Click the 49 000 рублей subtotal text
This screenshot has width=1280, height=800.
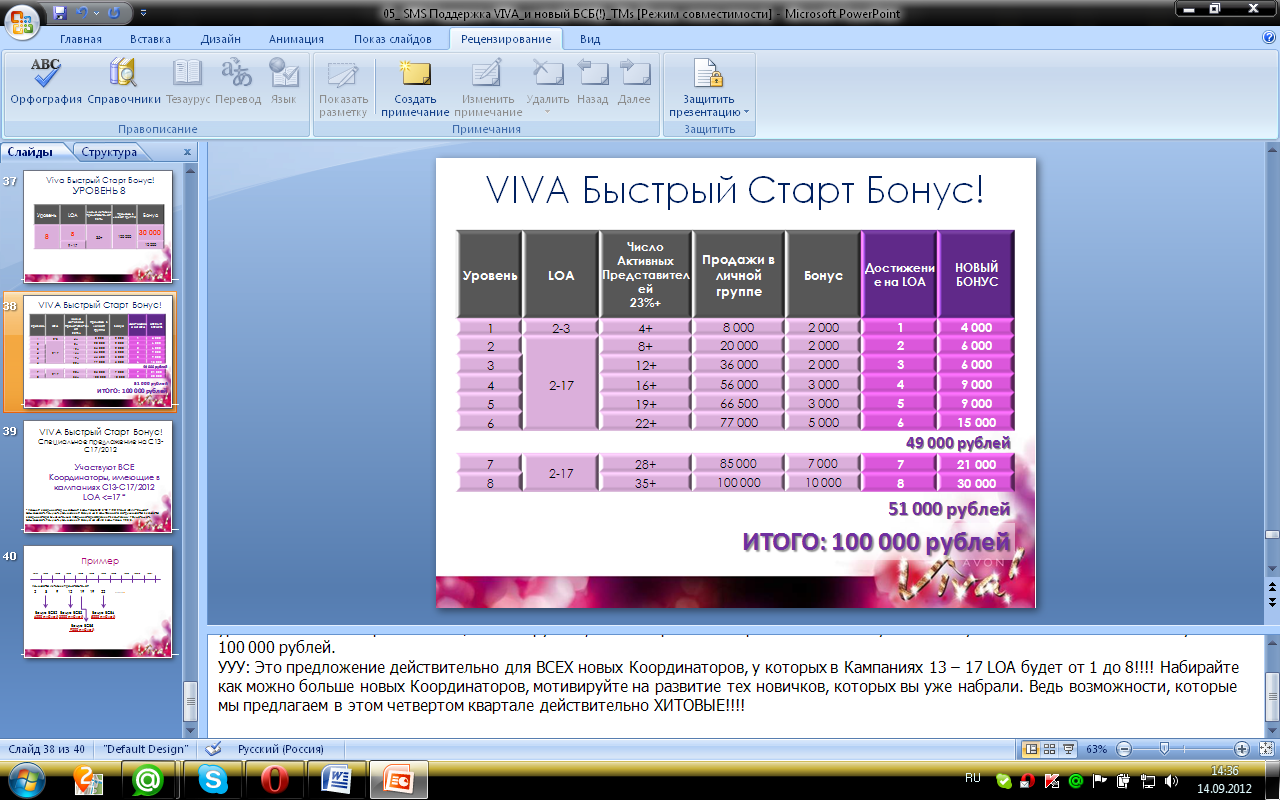pos(958,442)
